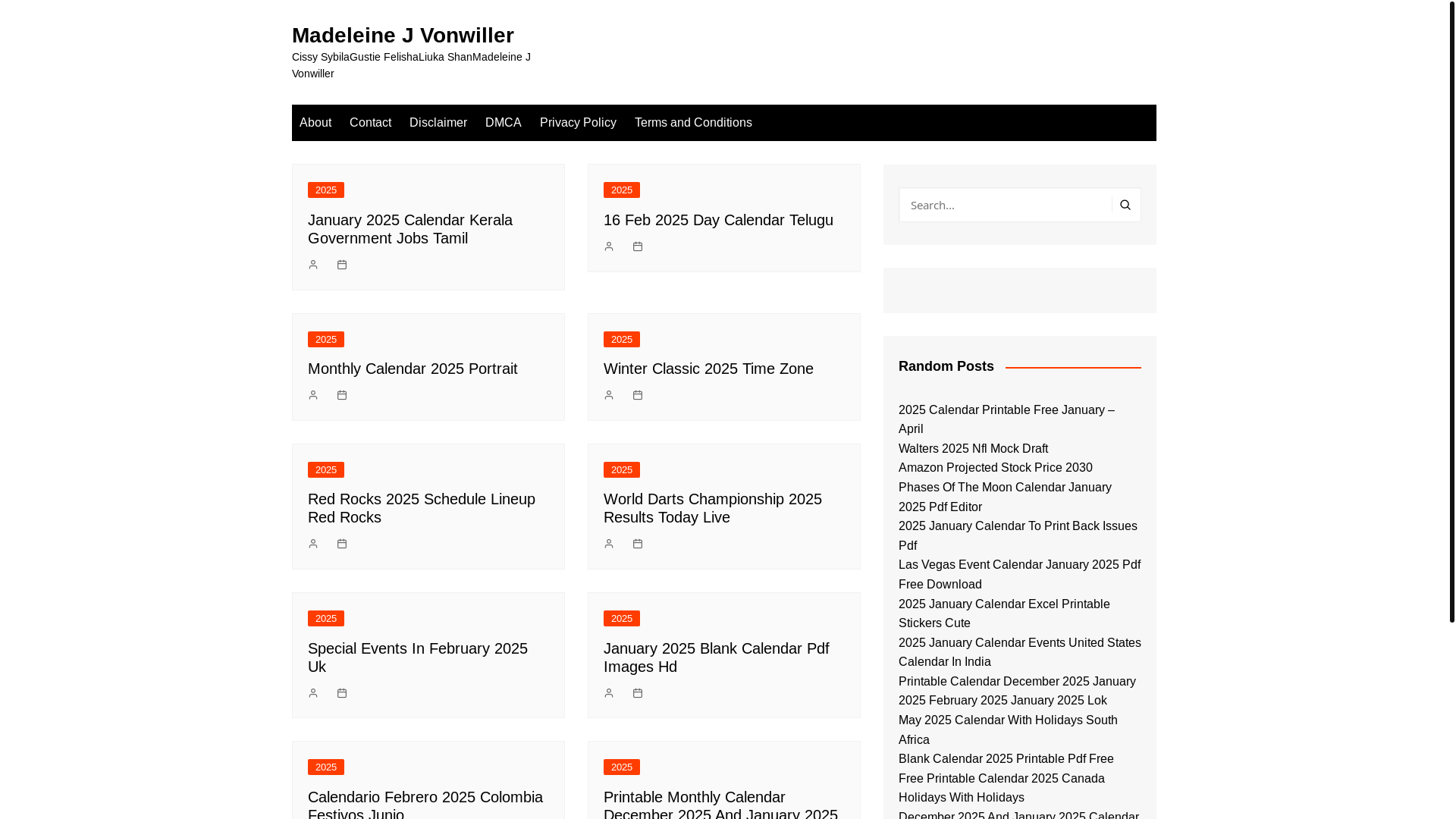Click calendar date icon under 16 Feb 2025 Day Calendar Telugu
1456x819 pixels.
638,246
